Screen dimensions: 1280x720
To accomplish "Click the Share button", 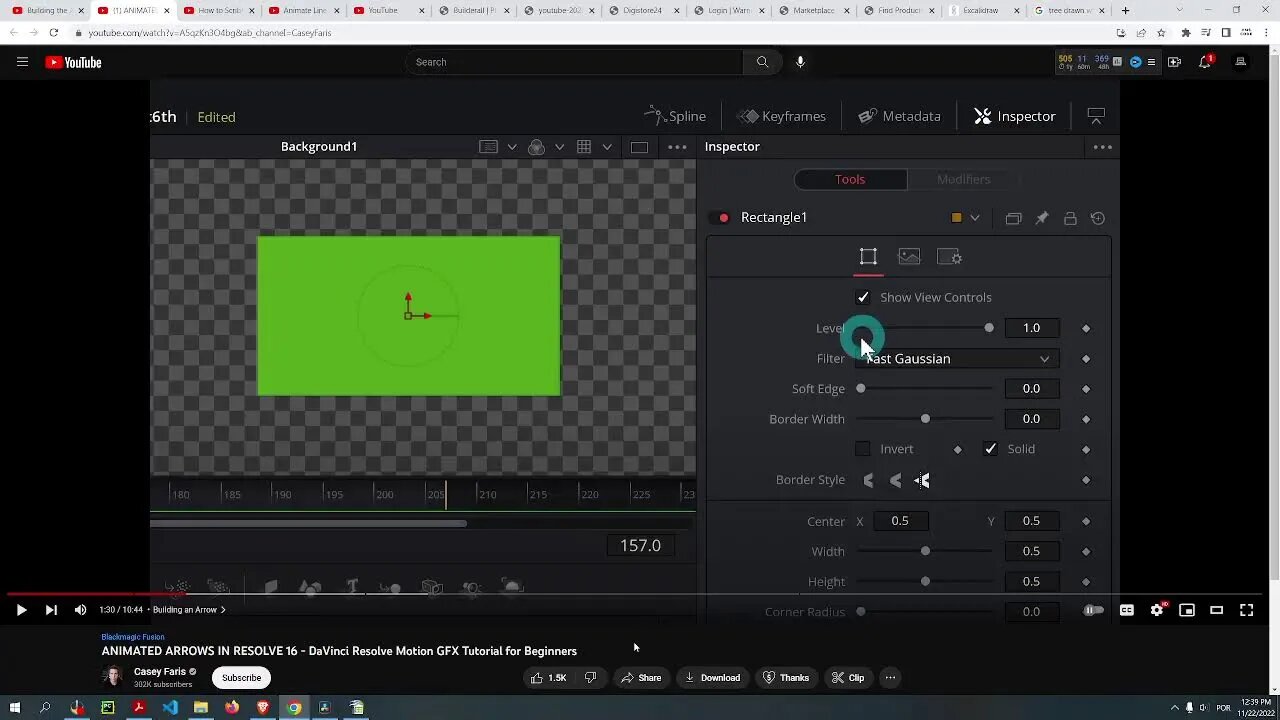I will tap(640, 677).
